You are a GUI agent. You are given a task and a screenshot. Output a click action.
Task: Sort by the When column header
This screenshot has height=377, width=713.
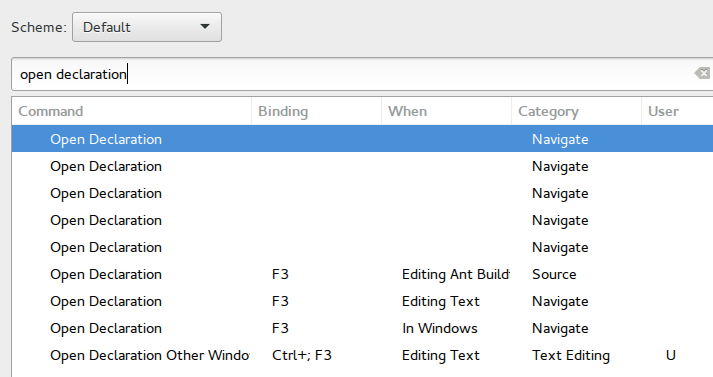tap(446, 111)
